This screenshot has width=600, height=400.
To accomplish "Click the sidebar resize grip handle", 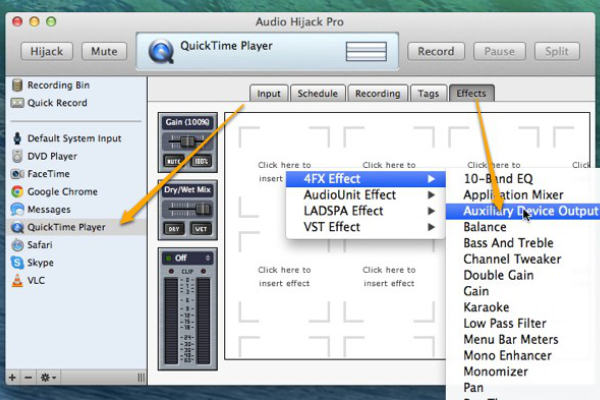I will tap(141, 377).
